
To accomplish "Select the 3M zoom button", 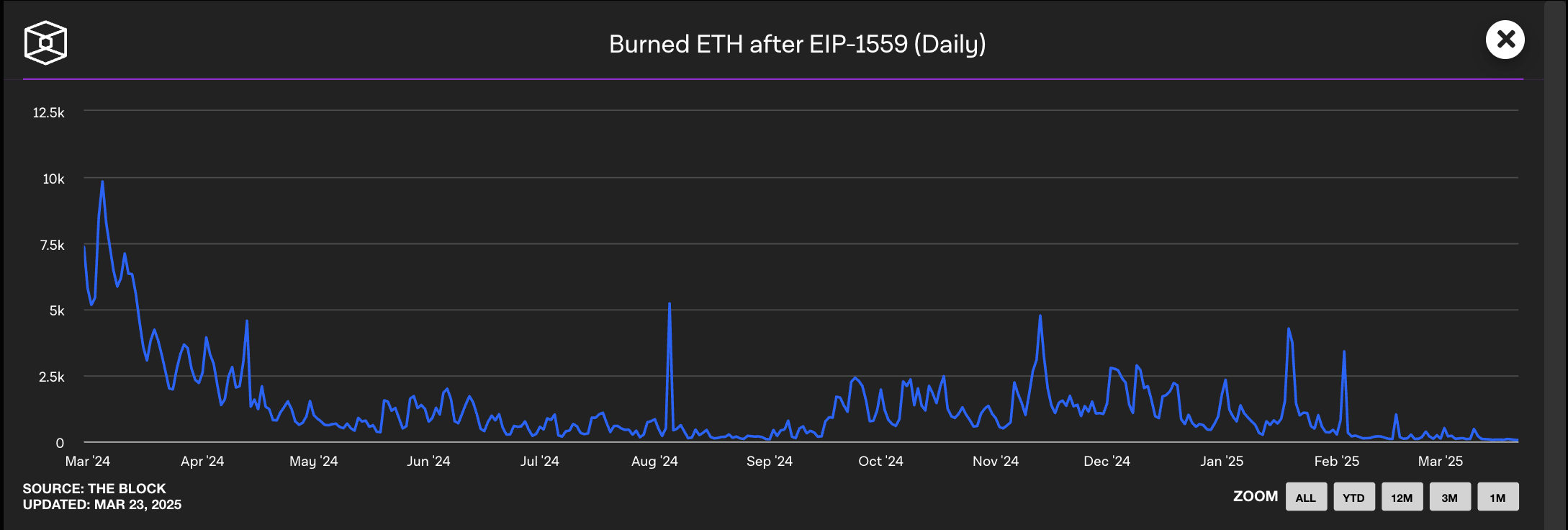I will tap(1450, 497).
